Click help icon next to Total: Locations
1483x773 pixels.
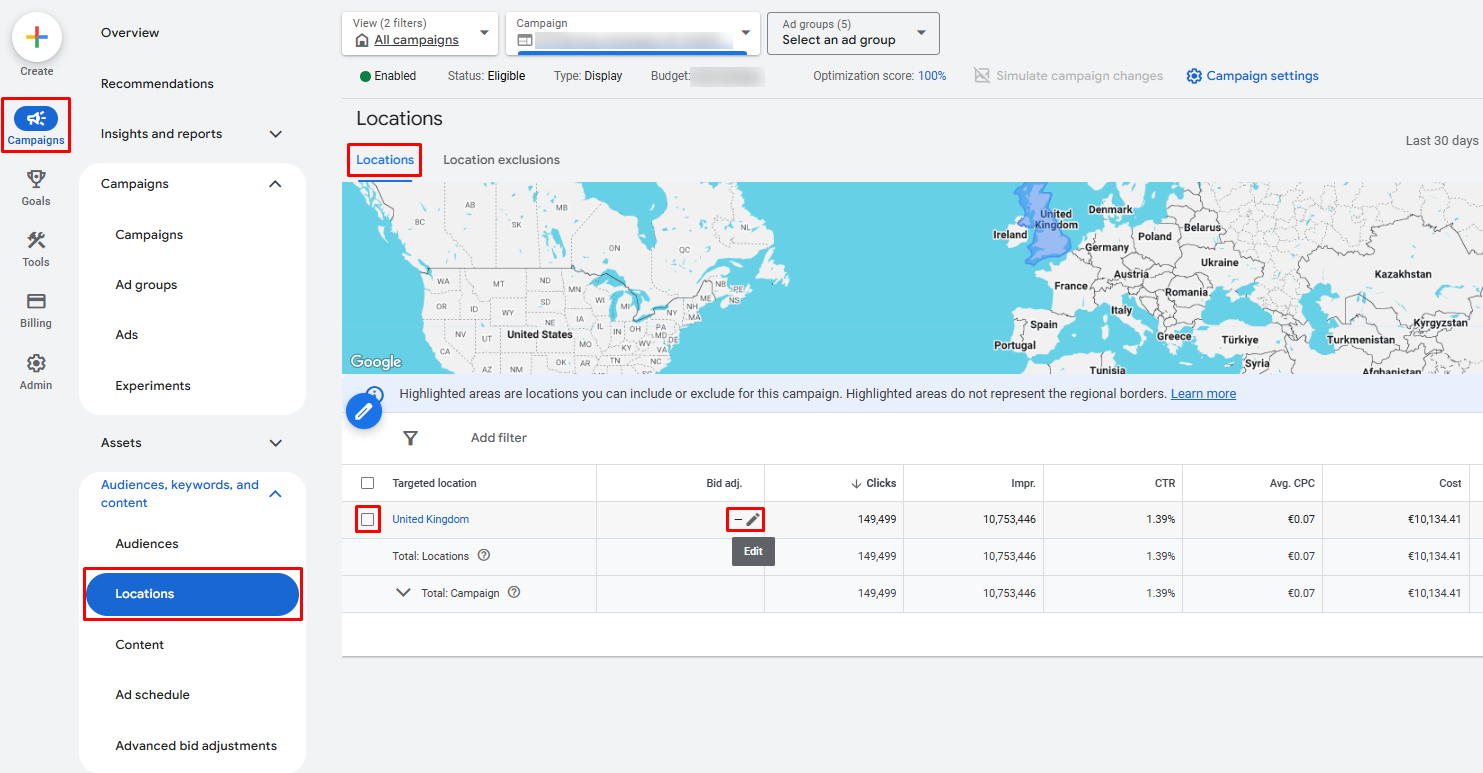(484, 556)
